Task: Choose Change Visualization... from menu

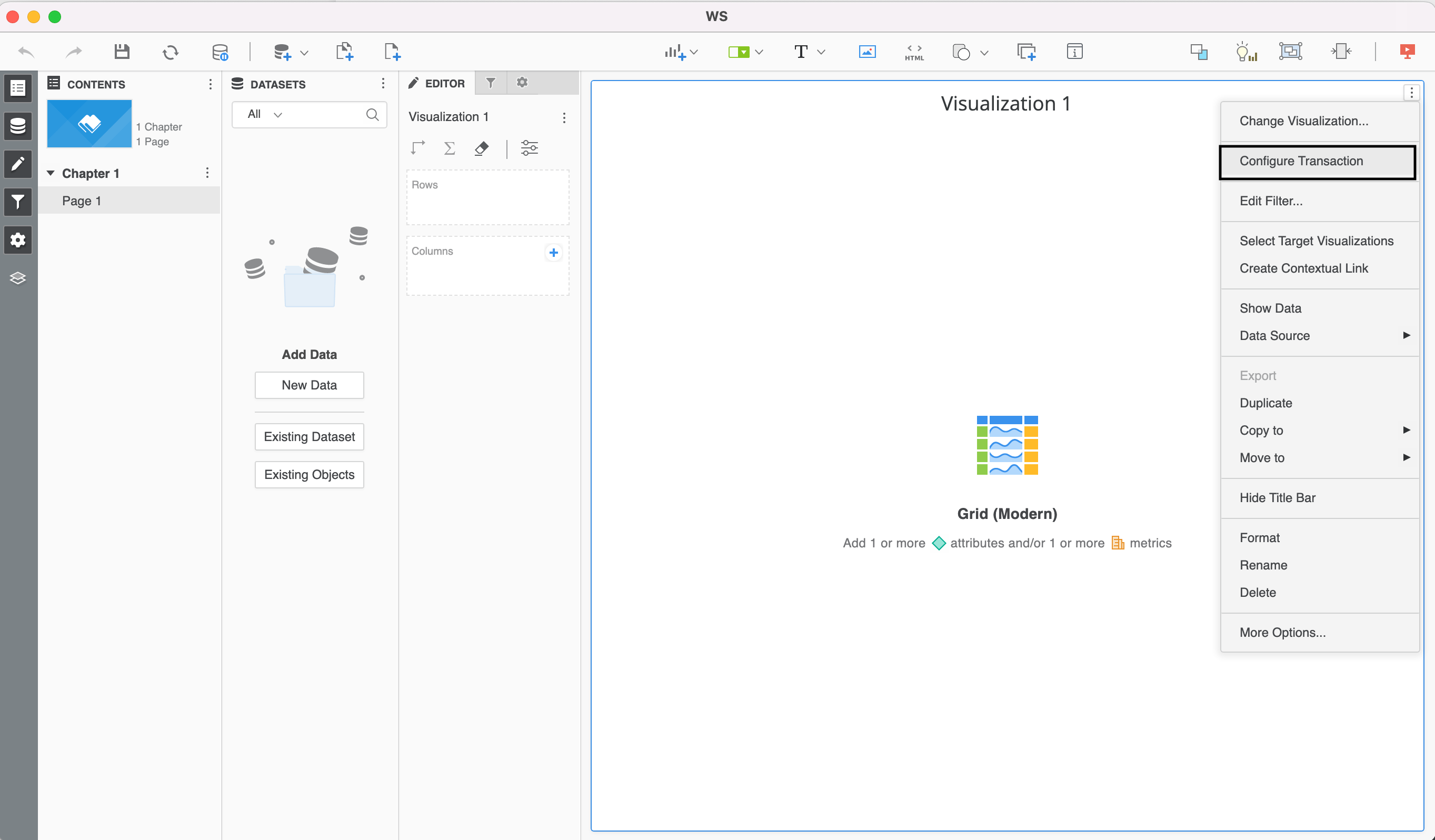Action: tap(1319, 121)
